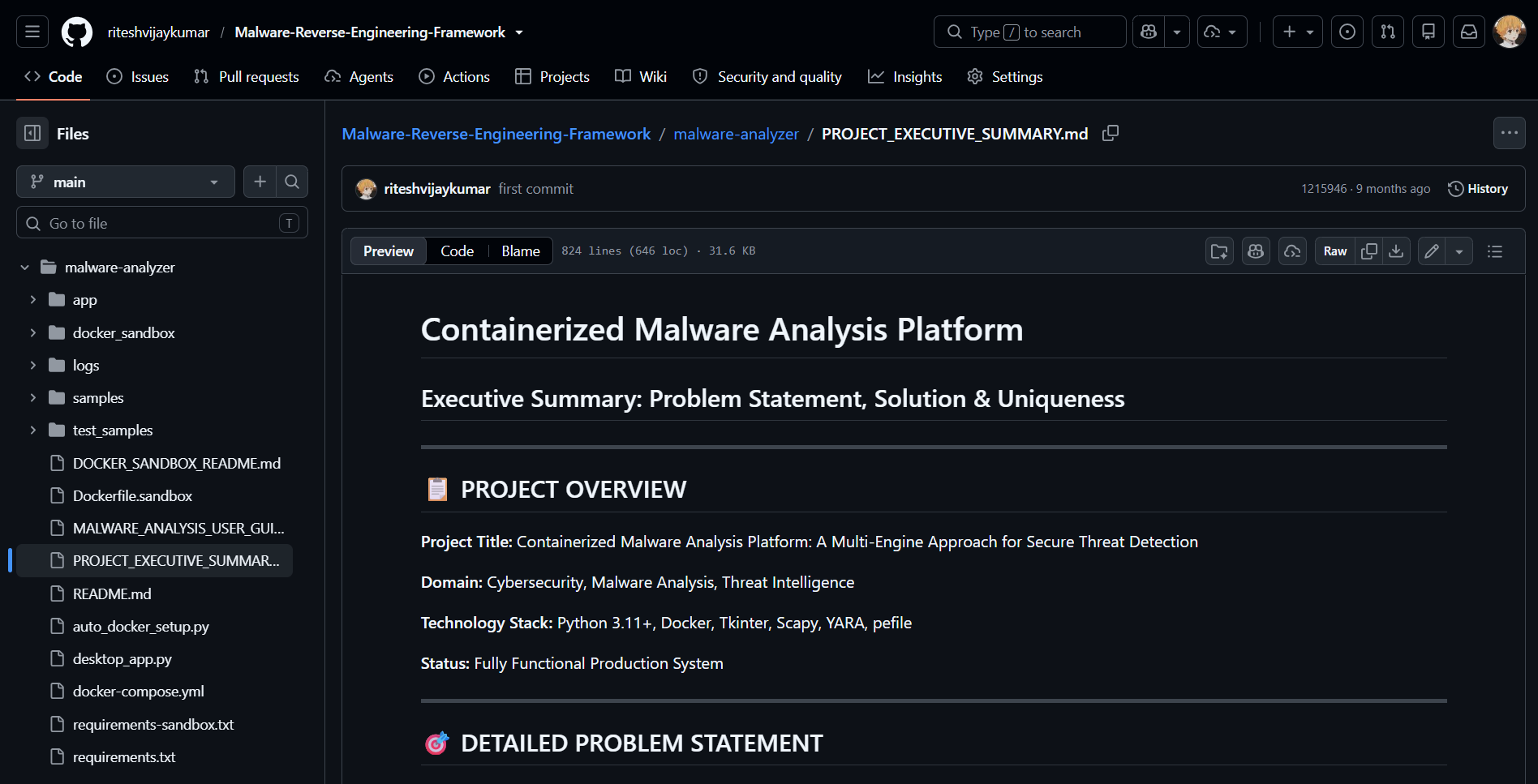Screen dimensions: 1538x784
Task: Go to the Actions tab
Action: [x=454, y=76]
